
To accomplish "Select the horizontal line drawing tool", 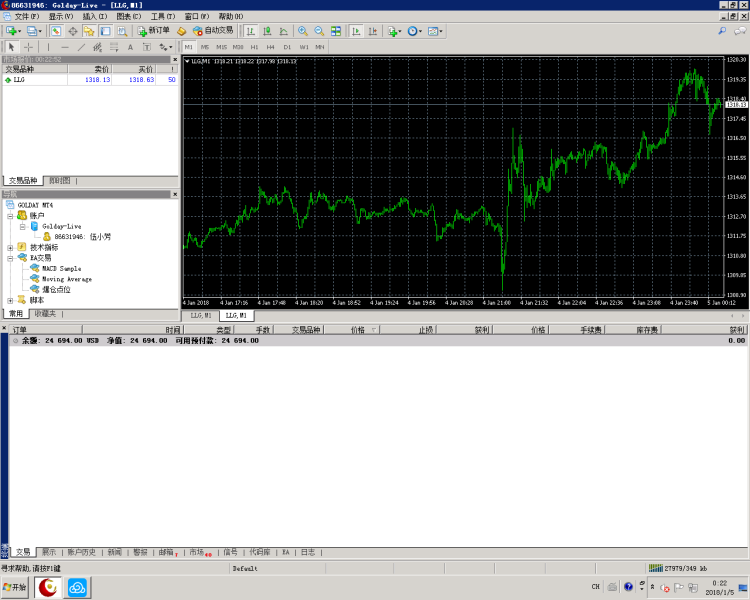I will point(65,47).
